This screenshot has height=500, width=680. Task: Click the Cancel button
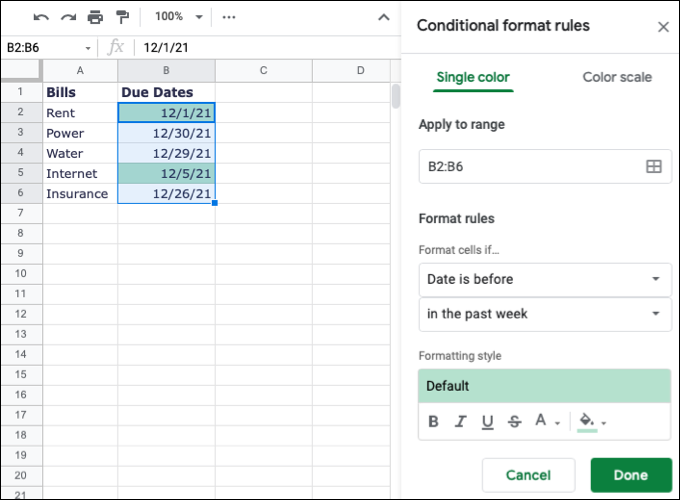coord(528,475)
